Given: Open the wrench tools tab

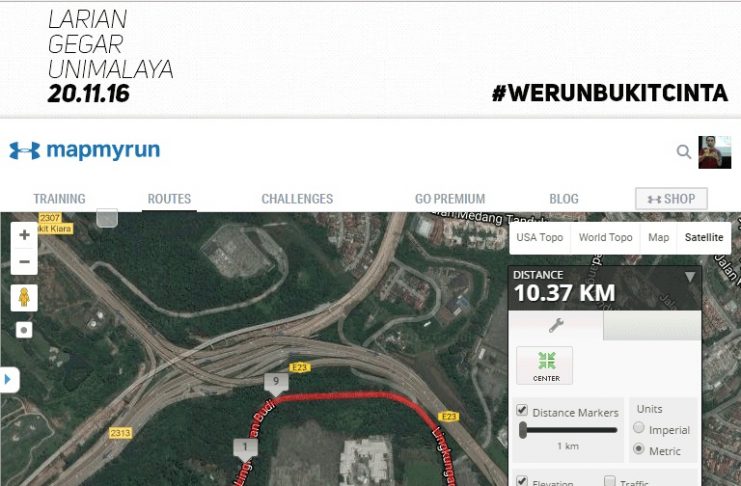Looking at the screenshot, I should coord(556,325).
